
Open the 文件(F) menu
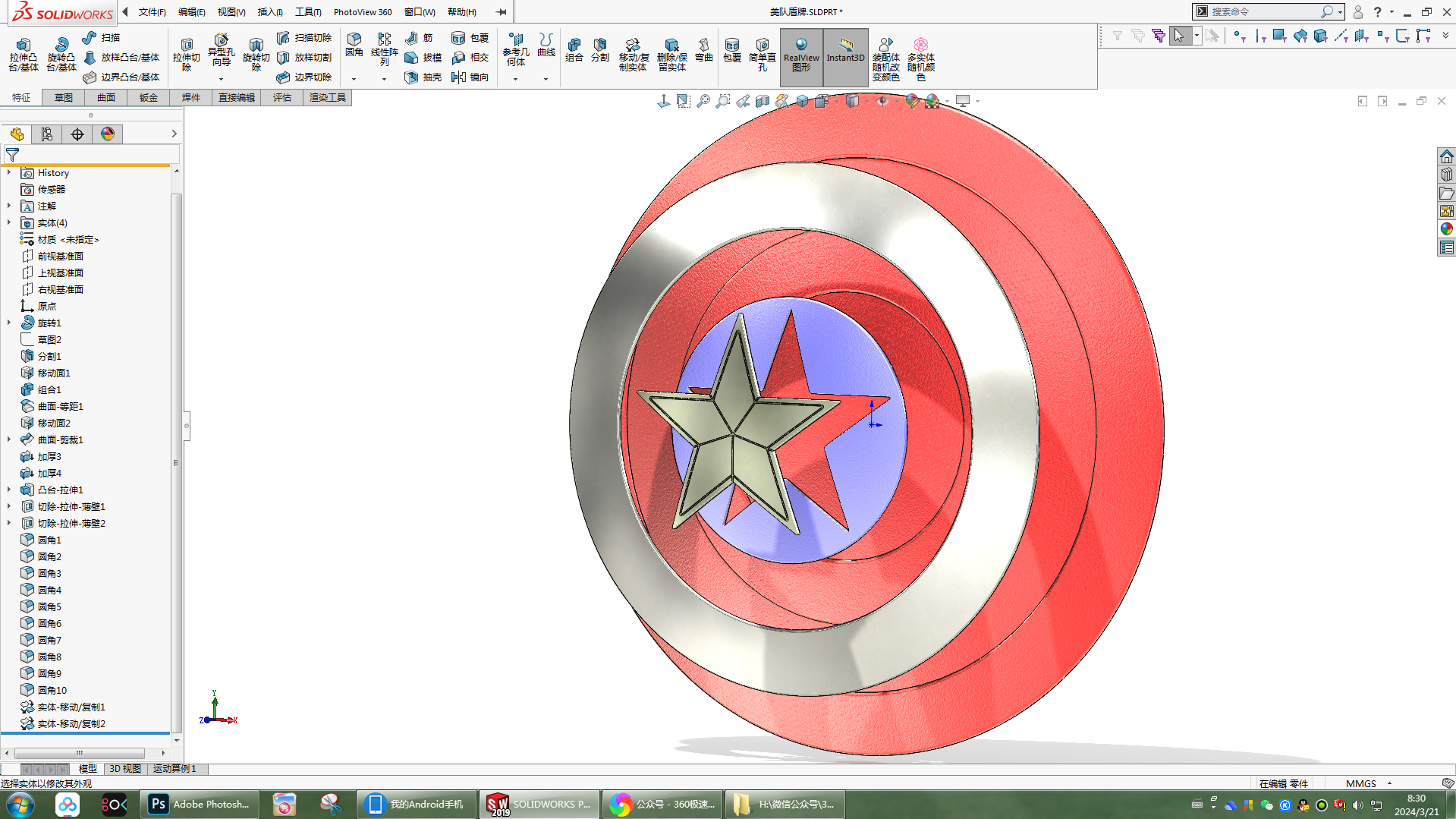click(x=152, y=12)
